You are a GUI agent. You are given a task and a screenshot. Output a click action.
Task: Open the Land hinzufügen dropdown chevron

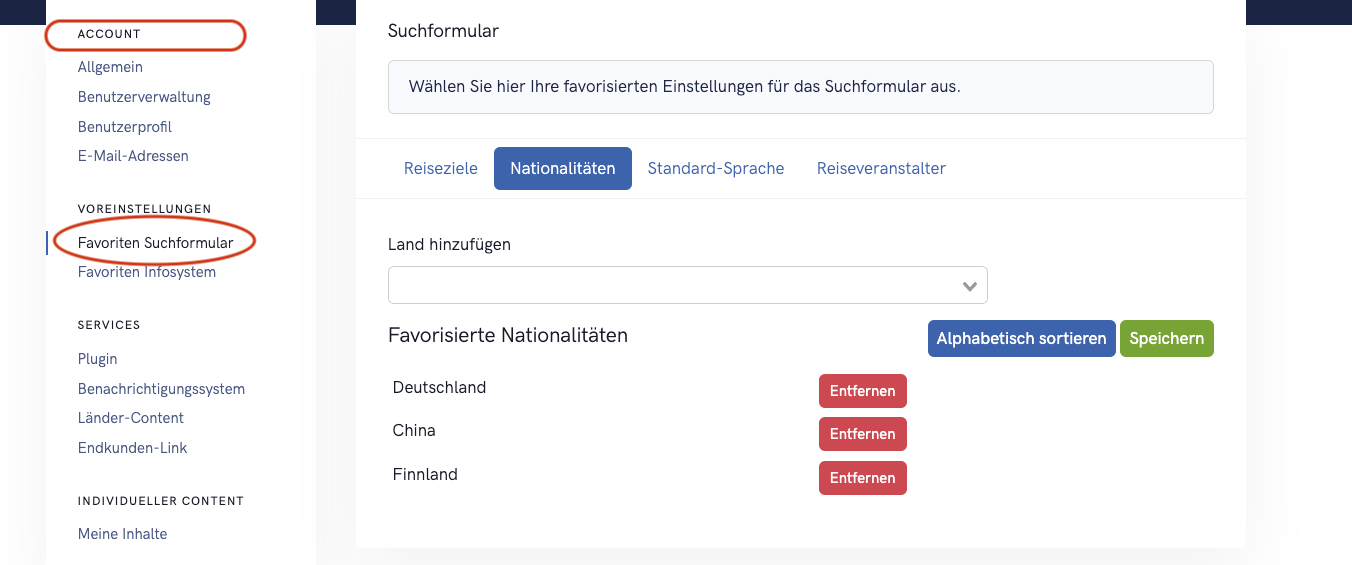(x=969, y=286)
